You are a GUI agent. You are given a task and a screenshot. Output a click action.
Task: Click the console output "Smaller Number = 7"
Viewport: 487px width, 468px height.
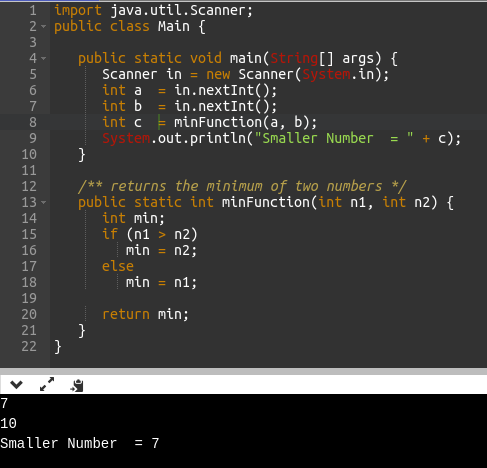[x=80, y=443]
